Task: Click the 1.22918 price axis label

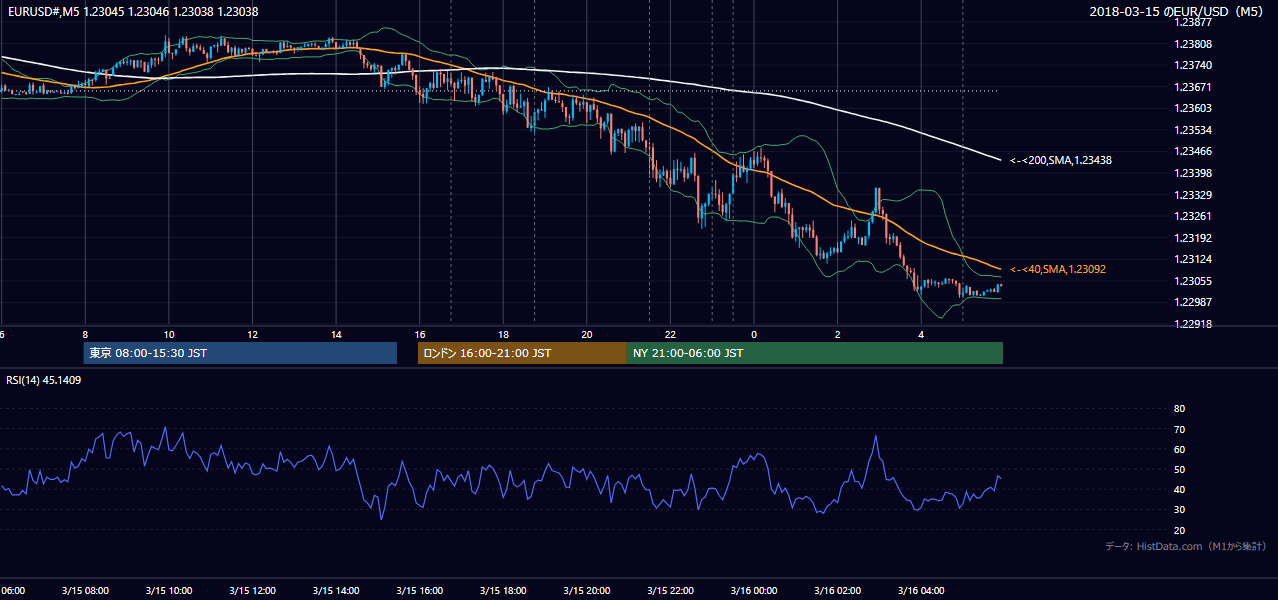Action: point(1193,324)
